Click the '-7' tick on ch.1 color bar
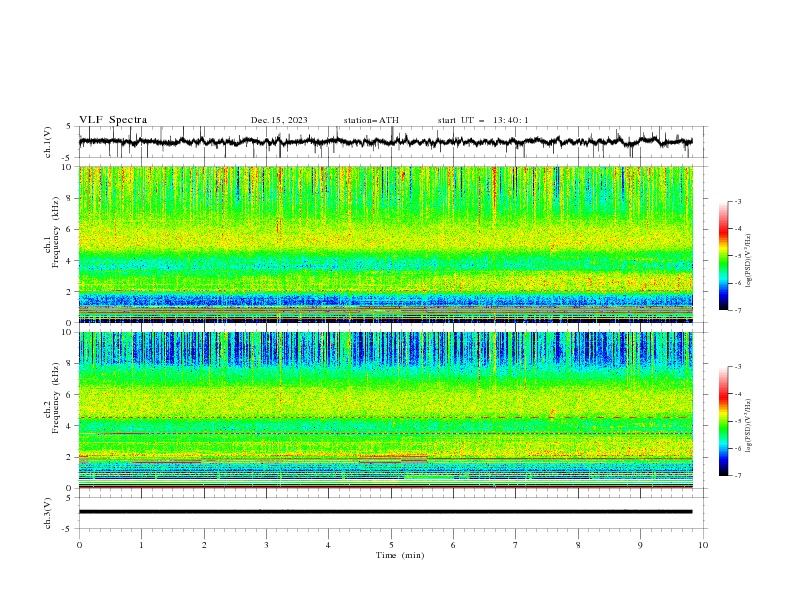Image resolution: width=792 pixels, height=612 pixels. pyautogui.click(x=737, y=311)
